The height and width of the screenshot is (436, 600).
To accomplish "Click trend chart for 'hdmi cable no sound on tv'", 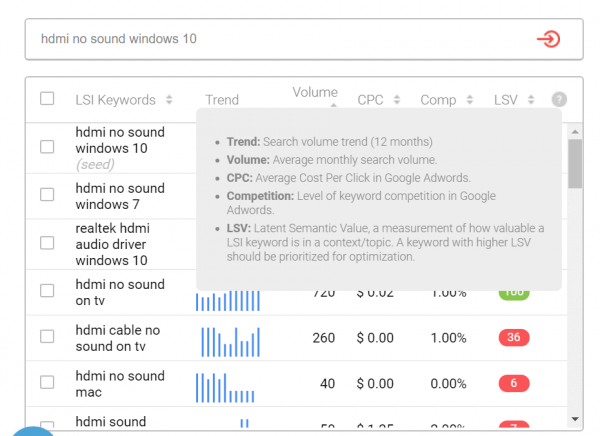I will [x=230, y=342].
